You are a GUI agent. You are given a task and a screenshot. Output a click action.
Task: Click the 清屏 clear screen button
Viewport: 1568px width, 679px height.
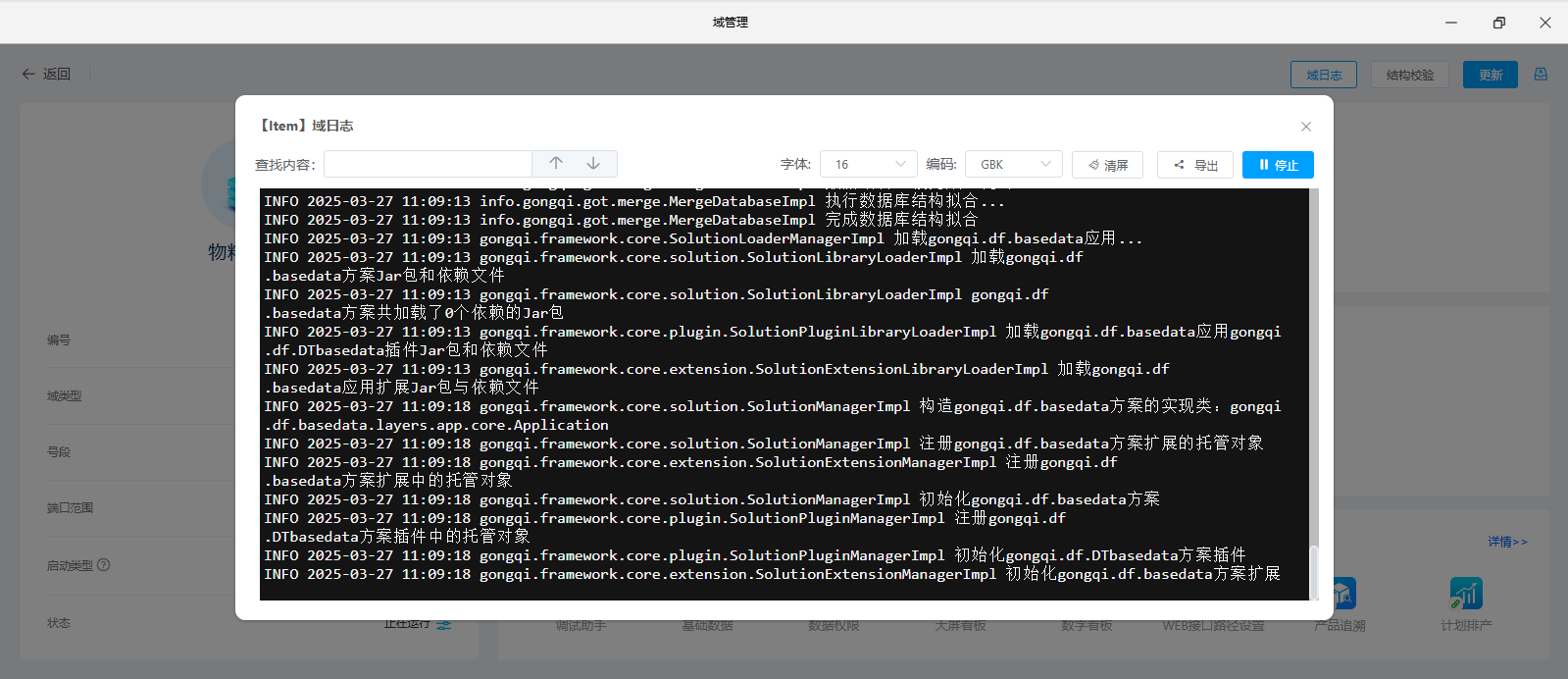(x=1107, y=165)
